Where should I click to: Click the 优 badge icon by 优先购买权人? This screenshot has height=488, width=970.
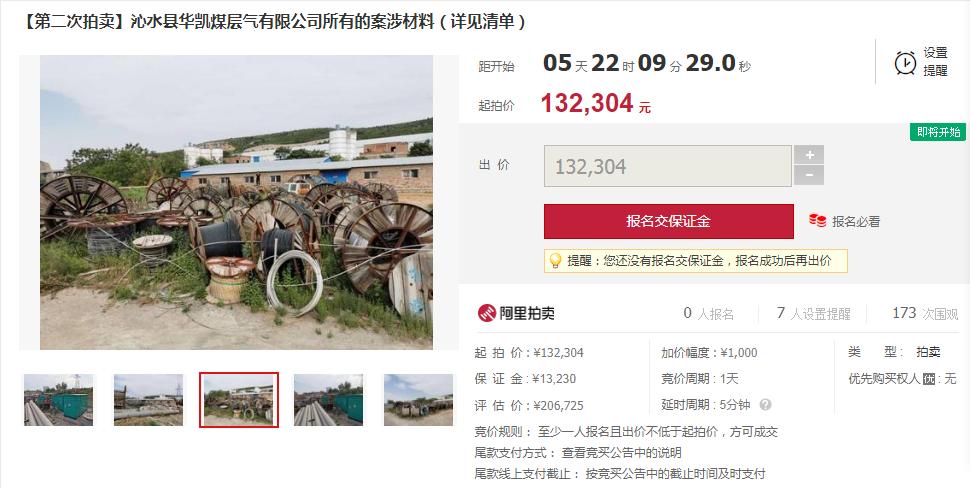(x=929, y=379)
